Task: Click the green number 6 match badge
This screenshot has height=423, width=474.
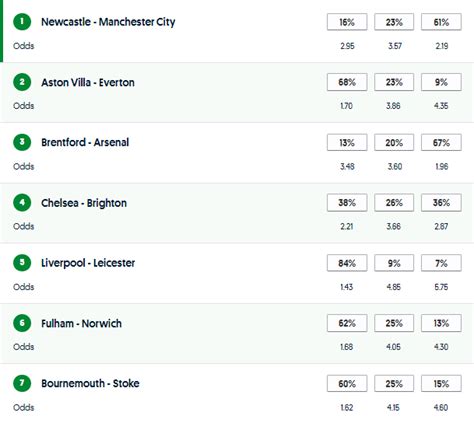Action: pyautogui.click(x=22, y=323)
